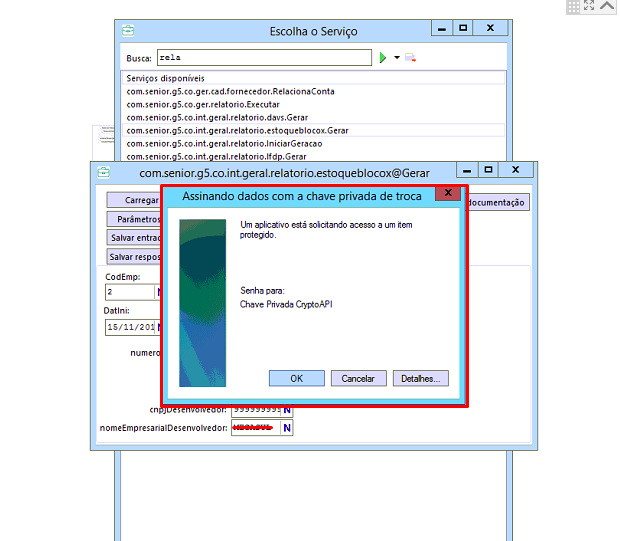Click the red clear search icon
Screen dimensions: 620x541
[x=410, y=58]
